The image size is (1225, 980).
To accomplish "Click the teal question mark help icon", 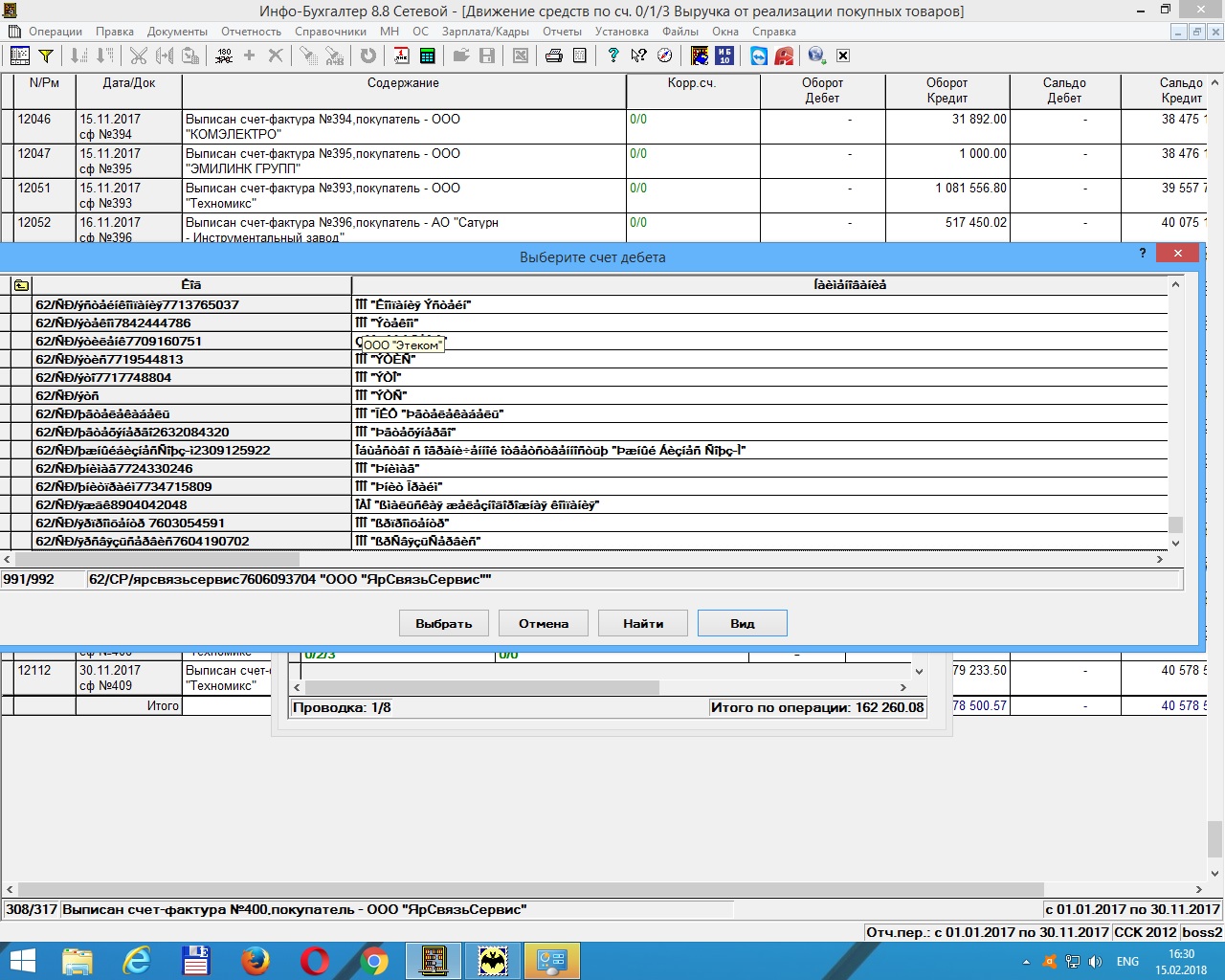I will [x=613, y=56].
